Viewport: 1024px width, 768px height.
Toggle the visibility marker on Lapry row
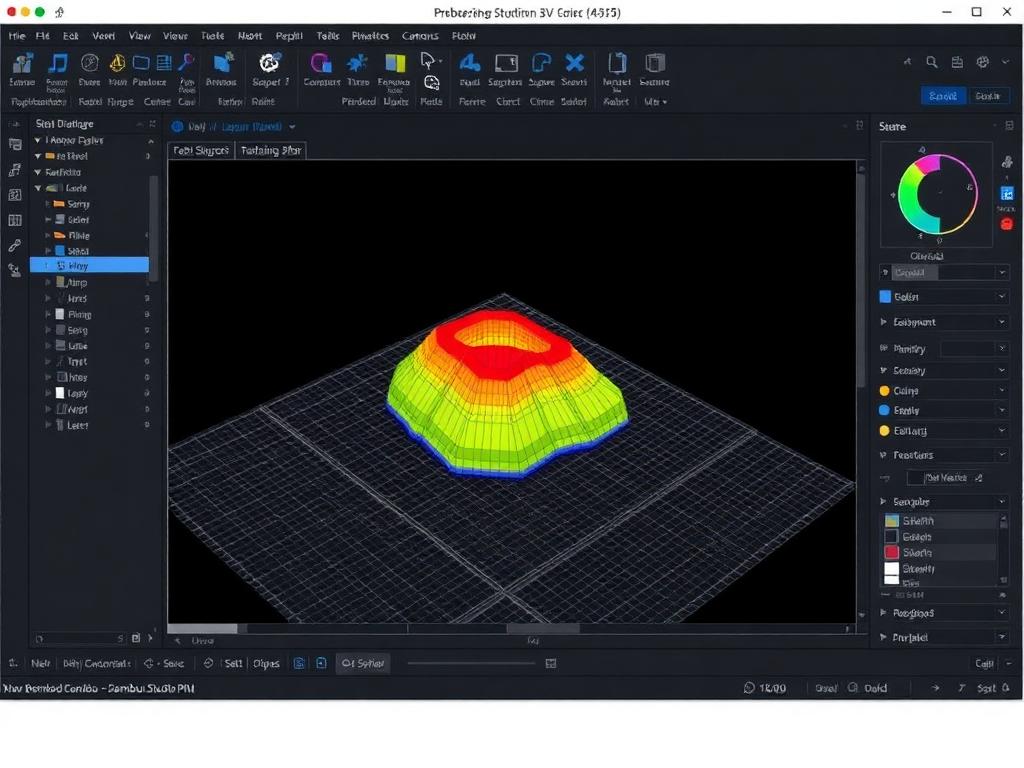[147, 393]
